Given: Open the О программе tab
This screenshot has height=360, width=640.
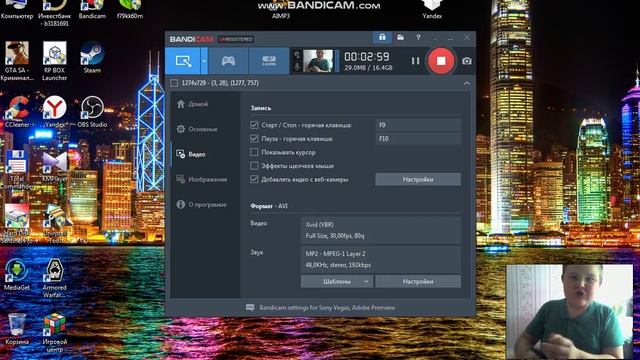Looking at the screenshot, I should [x=202, y=204].
